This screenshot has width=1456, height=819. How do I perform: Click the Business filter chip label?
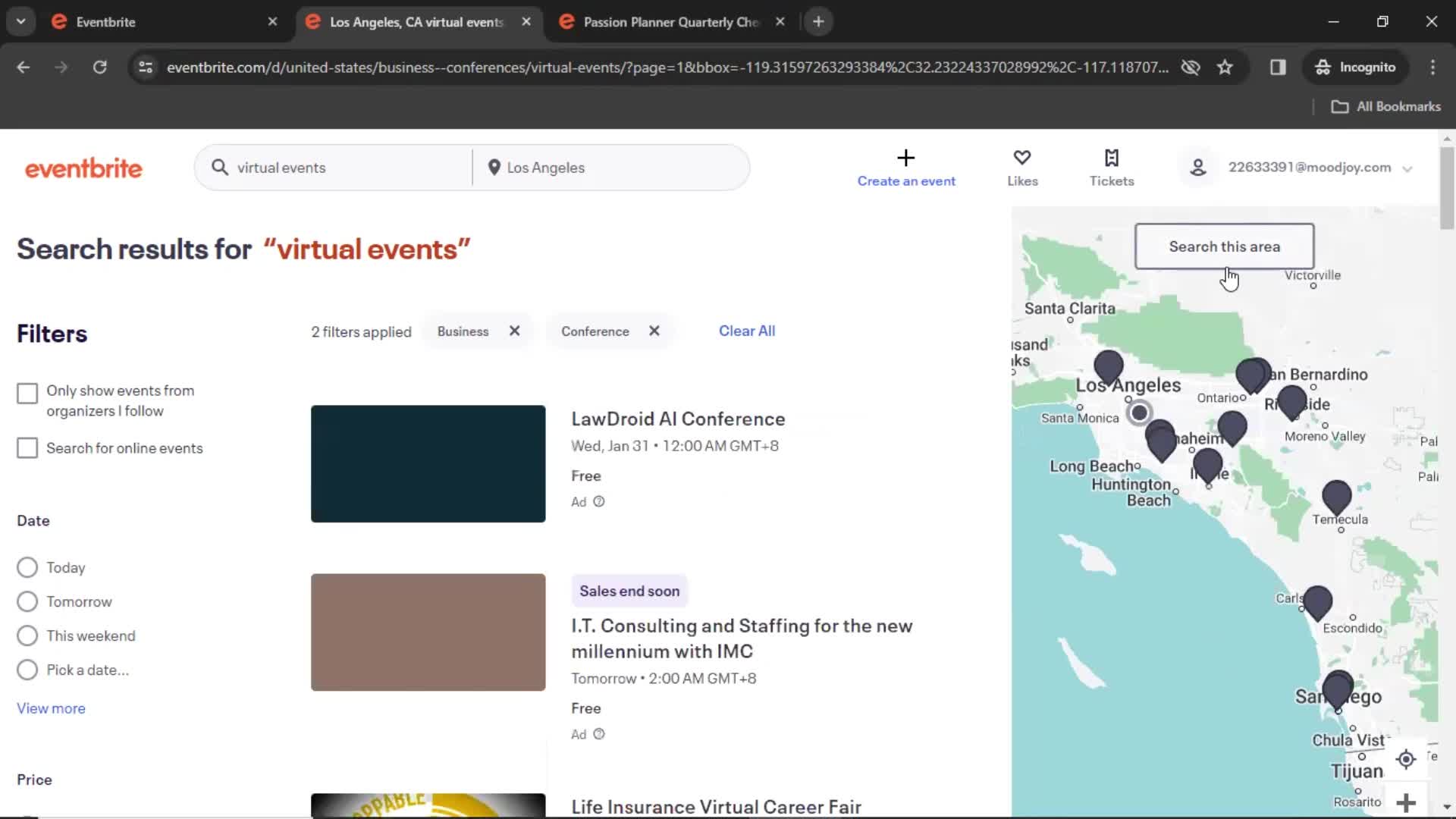tap(463, 331)
